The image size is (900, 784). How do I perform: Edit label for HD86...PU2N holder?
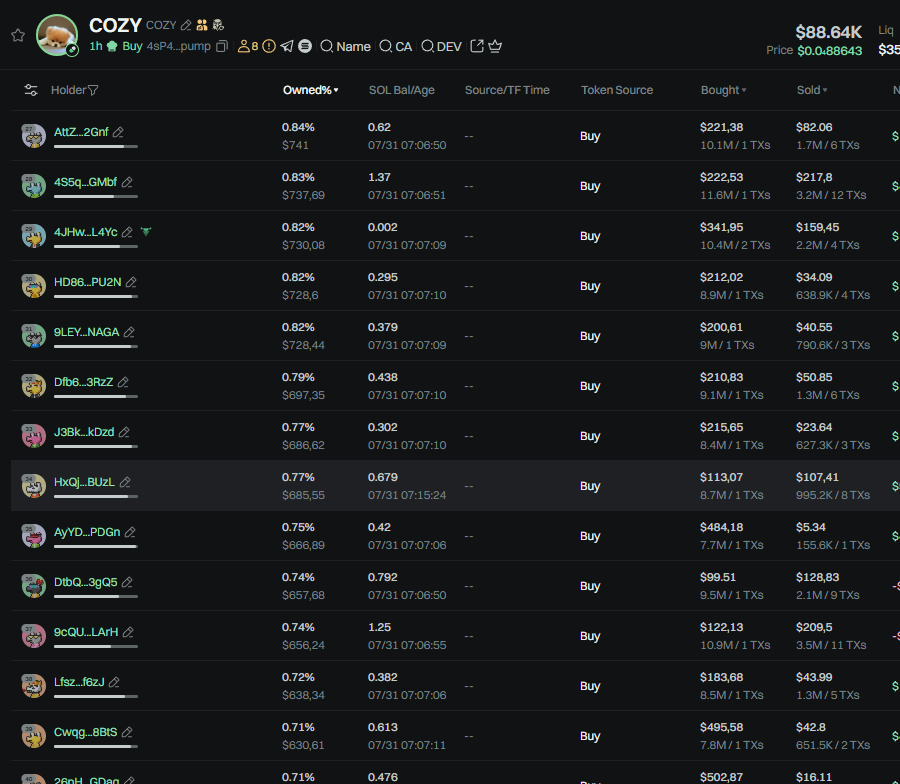click(x=131, y=282)
